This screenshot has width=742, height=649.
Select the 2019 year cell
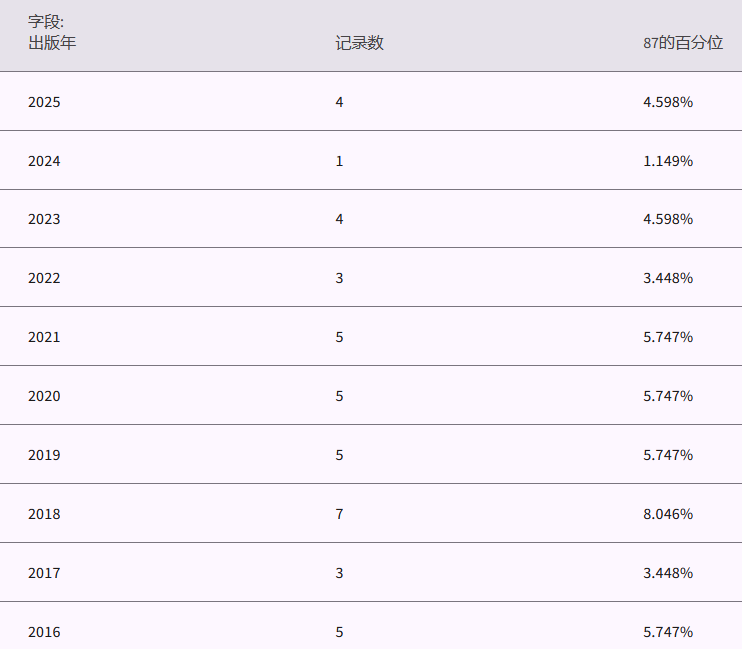[x=44, y=455]
